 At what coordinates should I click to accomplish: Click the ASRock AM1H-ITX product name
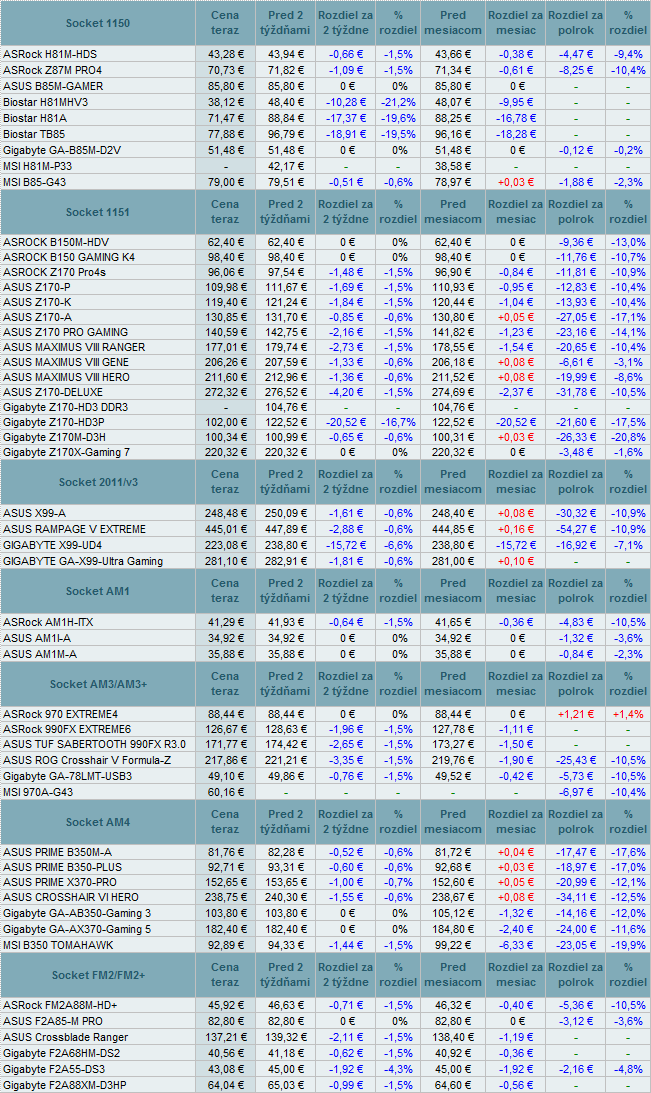[x=48, y=622]
